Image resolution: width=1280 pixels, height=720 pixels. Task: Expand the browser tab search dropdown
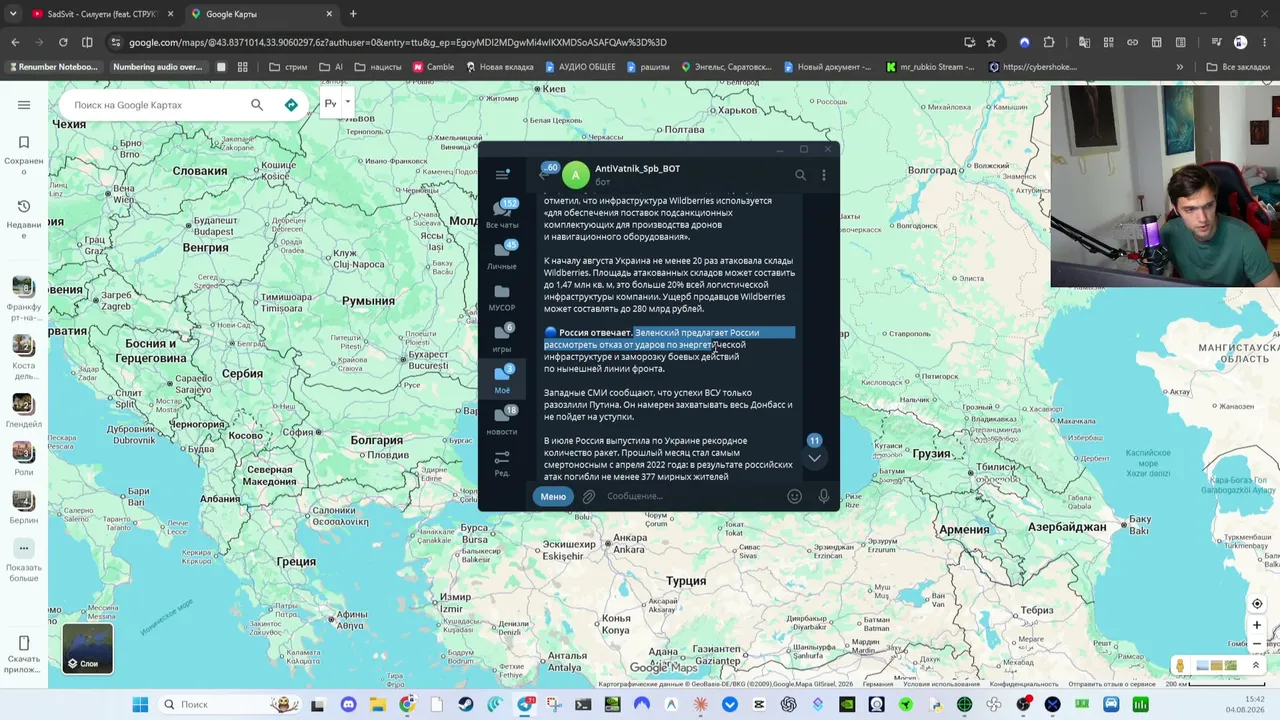tap(12, 14)
